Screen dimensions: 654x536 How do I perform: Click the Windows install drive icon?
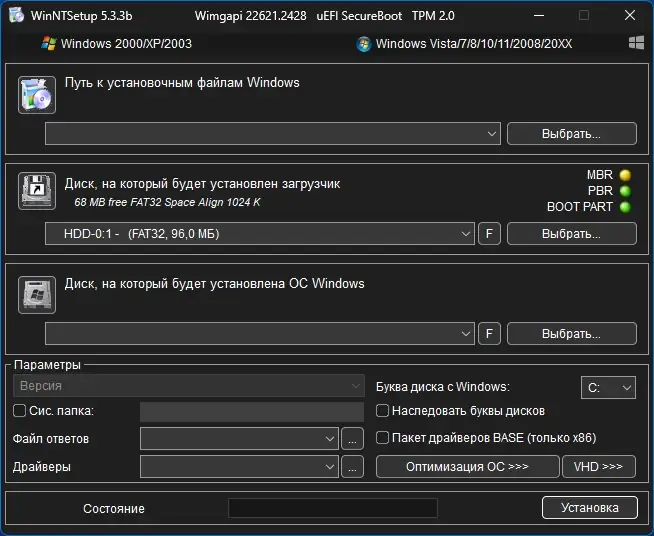point(37,294)
